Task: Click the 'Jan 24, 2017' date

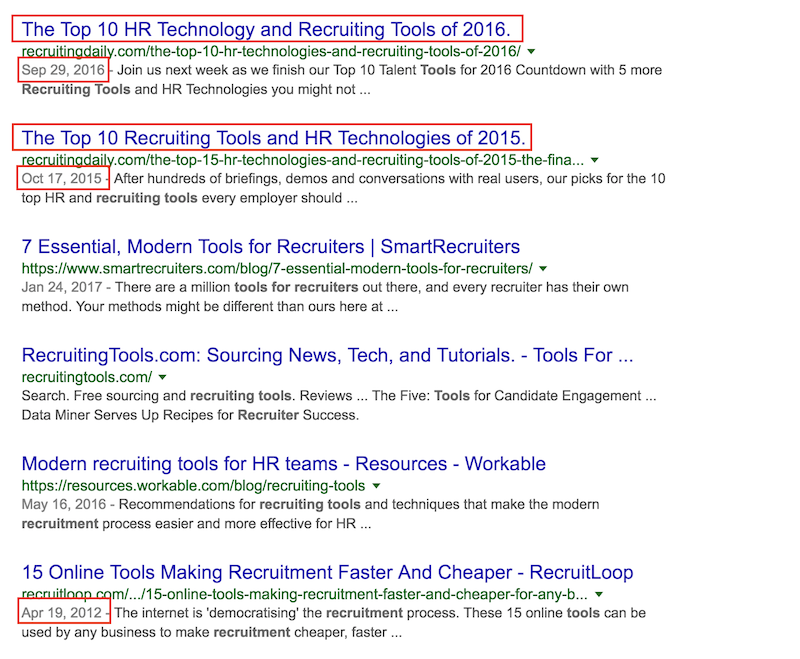Action: 62,287
